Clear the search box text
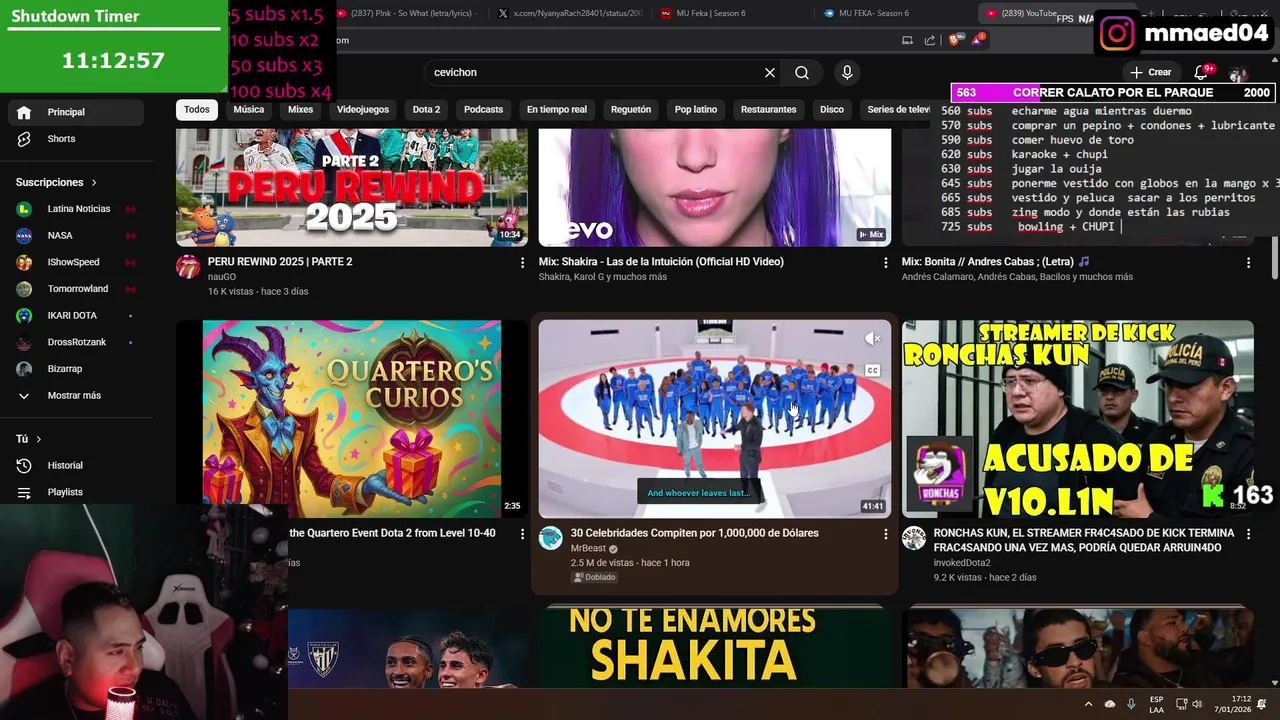This screenshot has height=720, width=1280. (770, 73)
